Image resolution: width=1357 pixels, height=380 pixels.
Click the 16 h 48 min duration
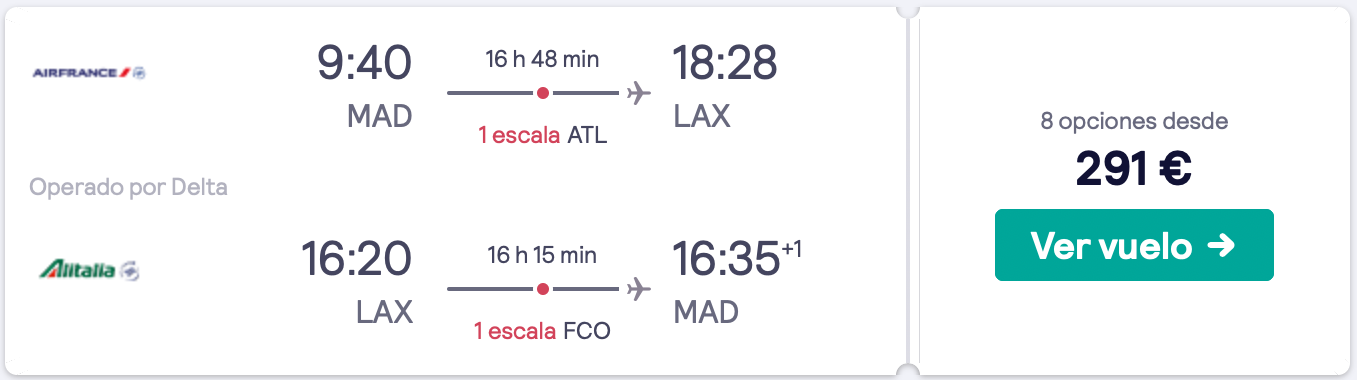tap(542, 59)
